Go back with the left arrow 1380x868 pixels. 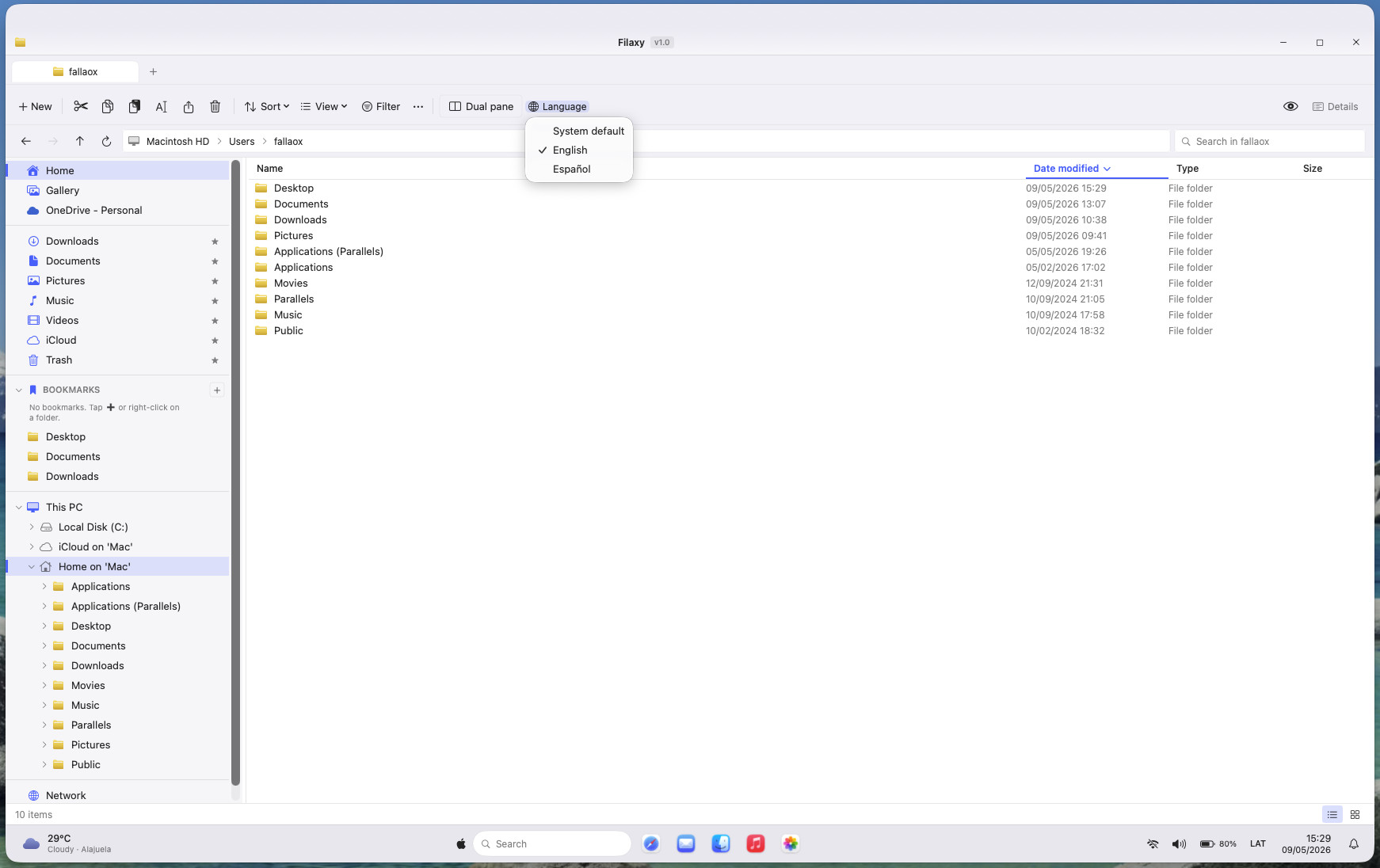(x=26, y=141)
